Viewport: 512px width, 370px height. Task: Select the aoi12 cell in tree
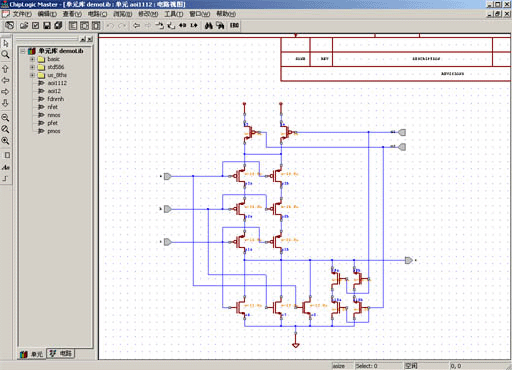coord(54,91)
